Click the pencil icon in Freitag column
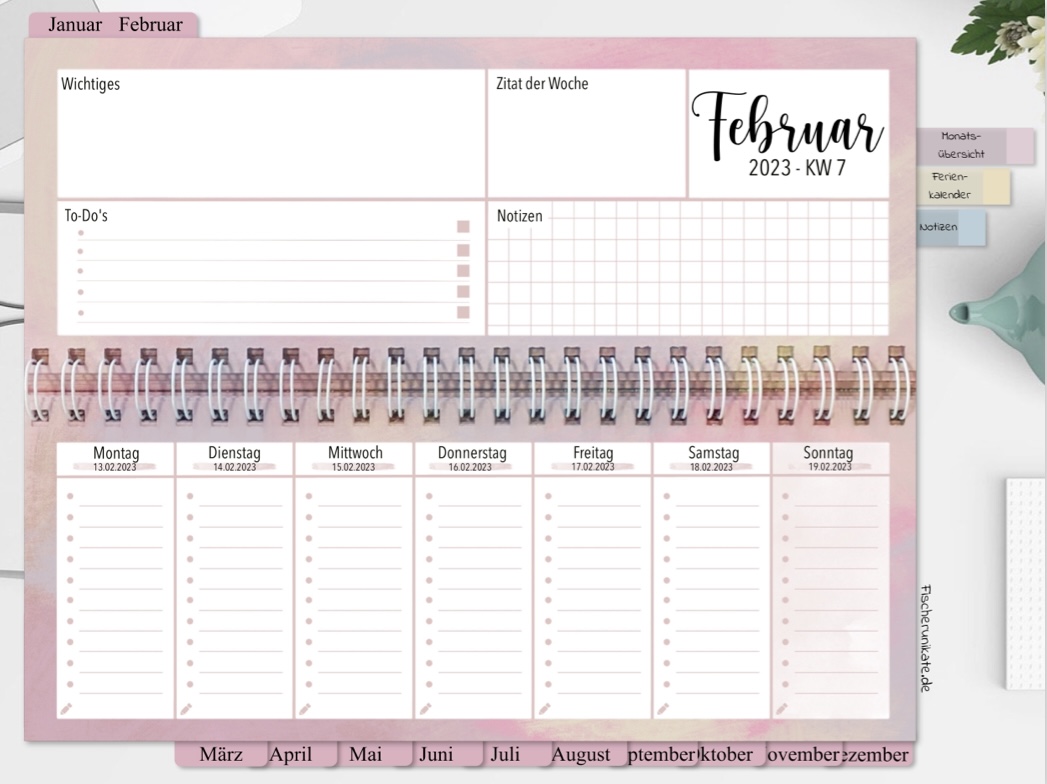Screen dimensions: 1047x784 pyautogui.click(x=544, y=708)
